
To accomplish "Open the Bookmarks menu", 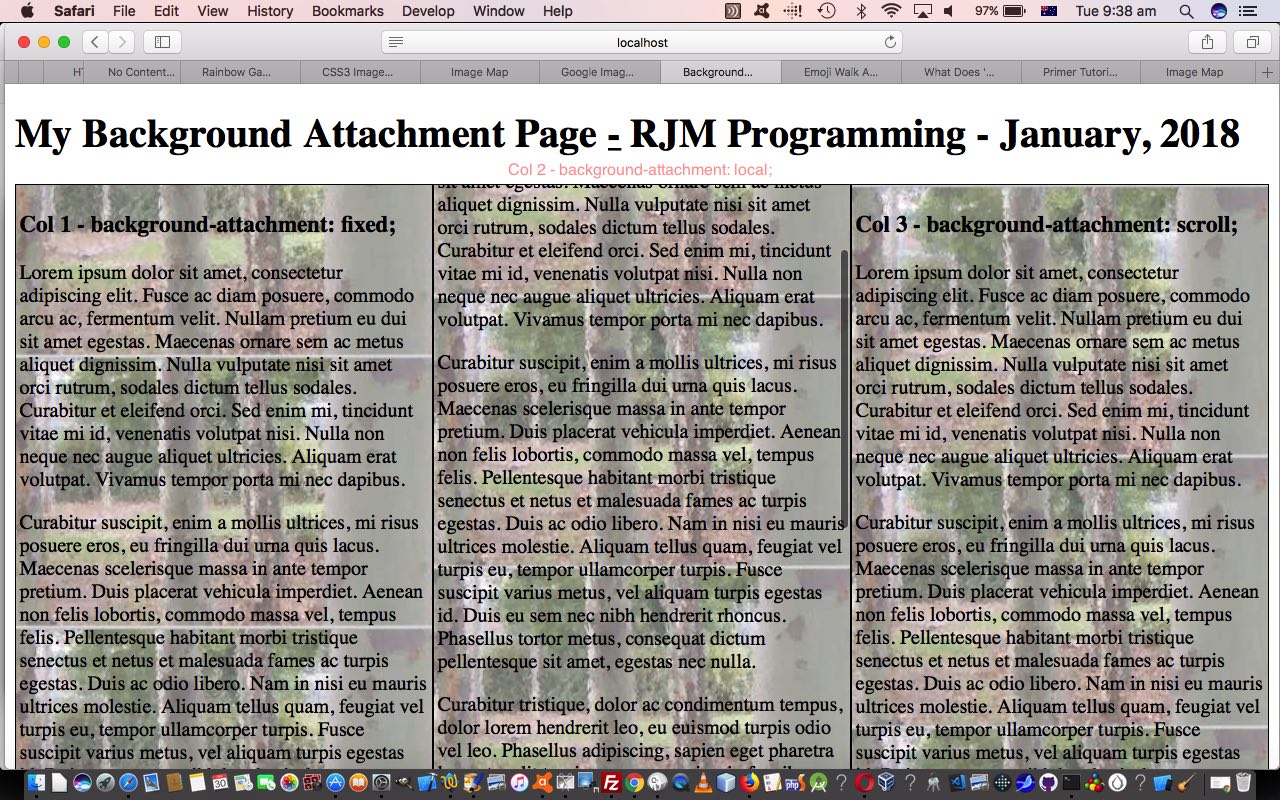I will point(347,11).
